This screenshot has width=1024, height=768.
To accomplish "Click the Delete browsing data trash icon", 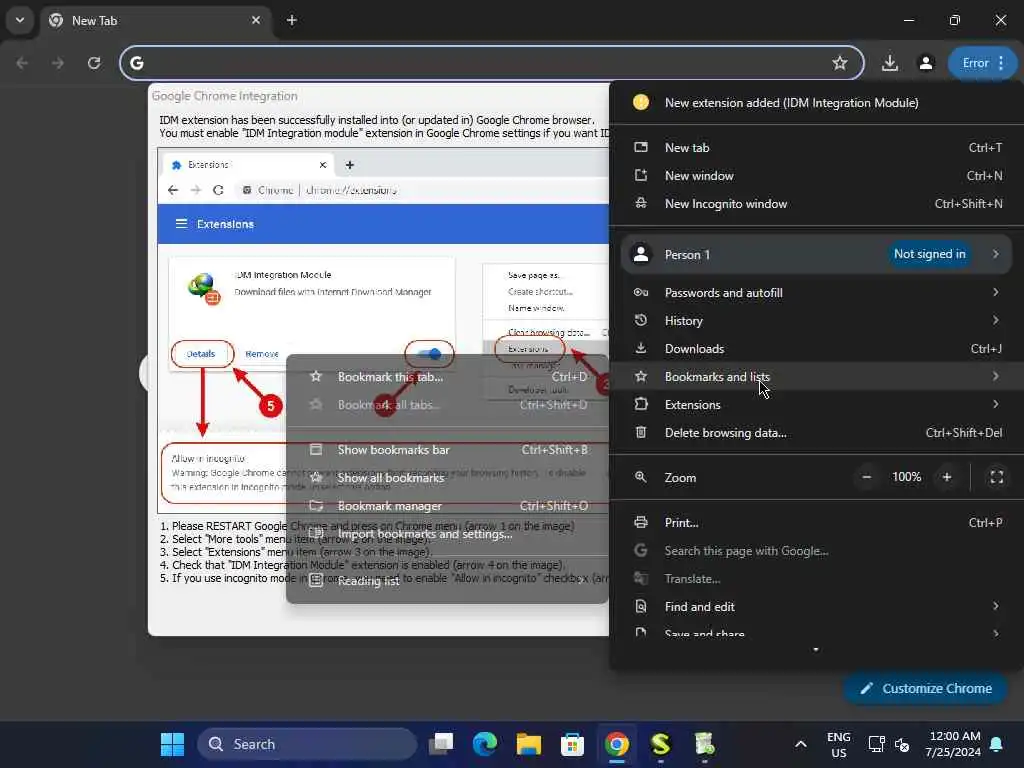I will pos(641,432).
